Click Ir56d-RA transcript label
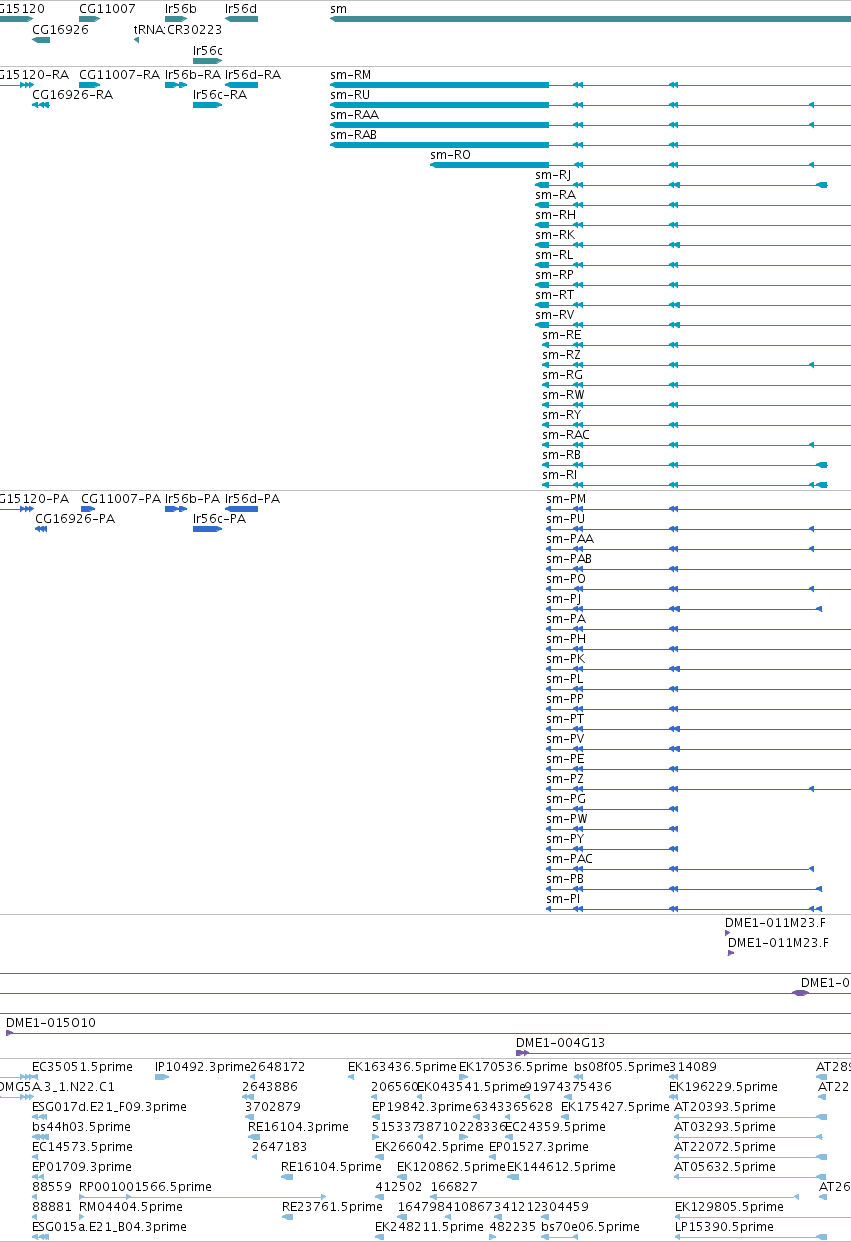 click(253, 74)
